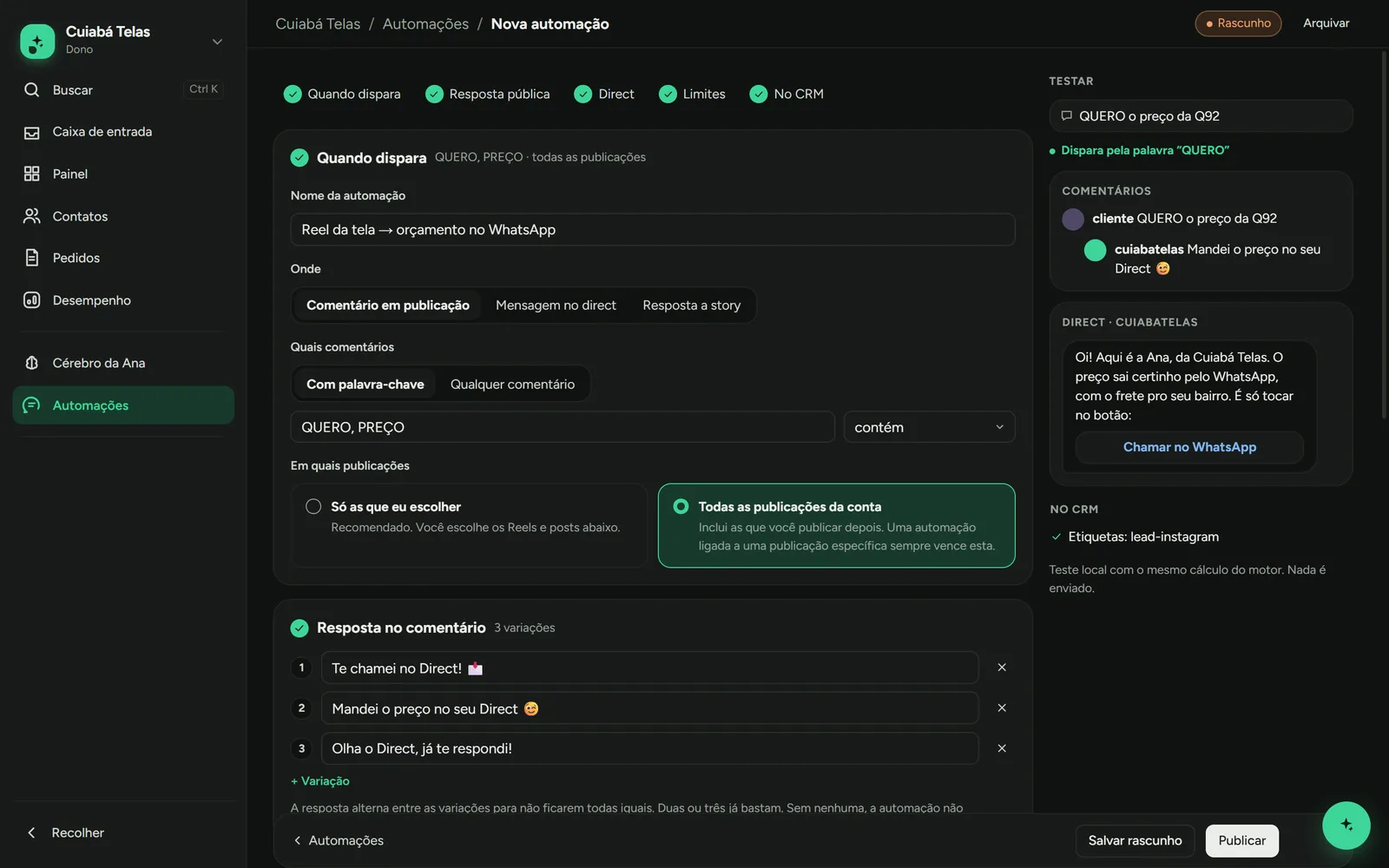Select "Todas as publicações da conta" option

836,525
